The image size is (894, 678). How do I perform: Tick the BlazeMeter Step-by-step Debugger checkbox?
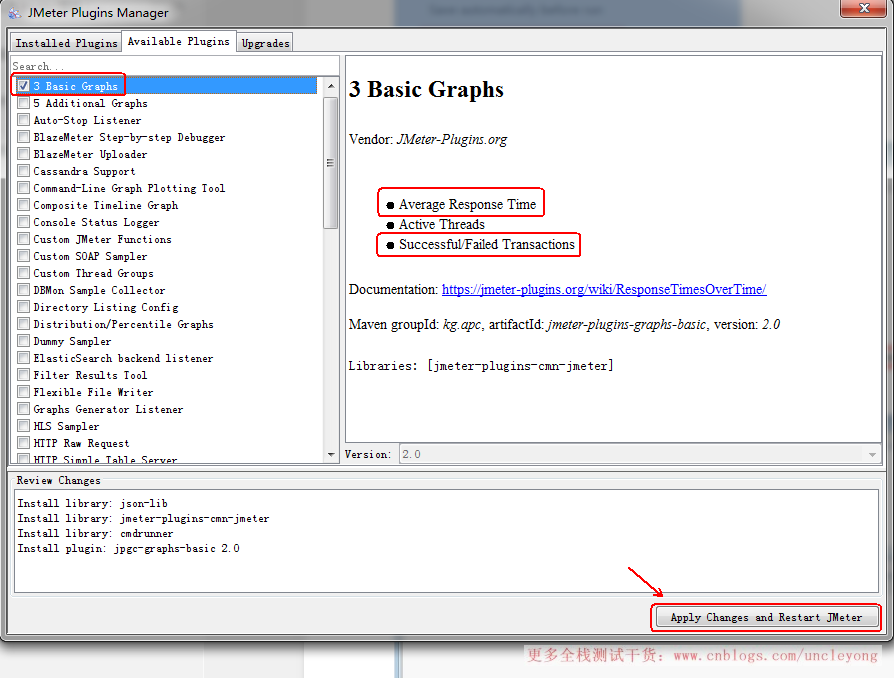[23, 137]
